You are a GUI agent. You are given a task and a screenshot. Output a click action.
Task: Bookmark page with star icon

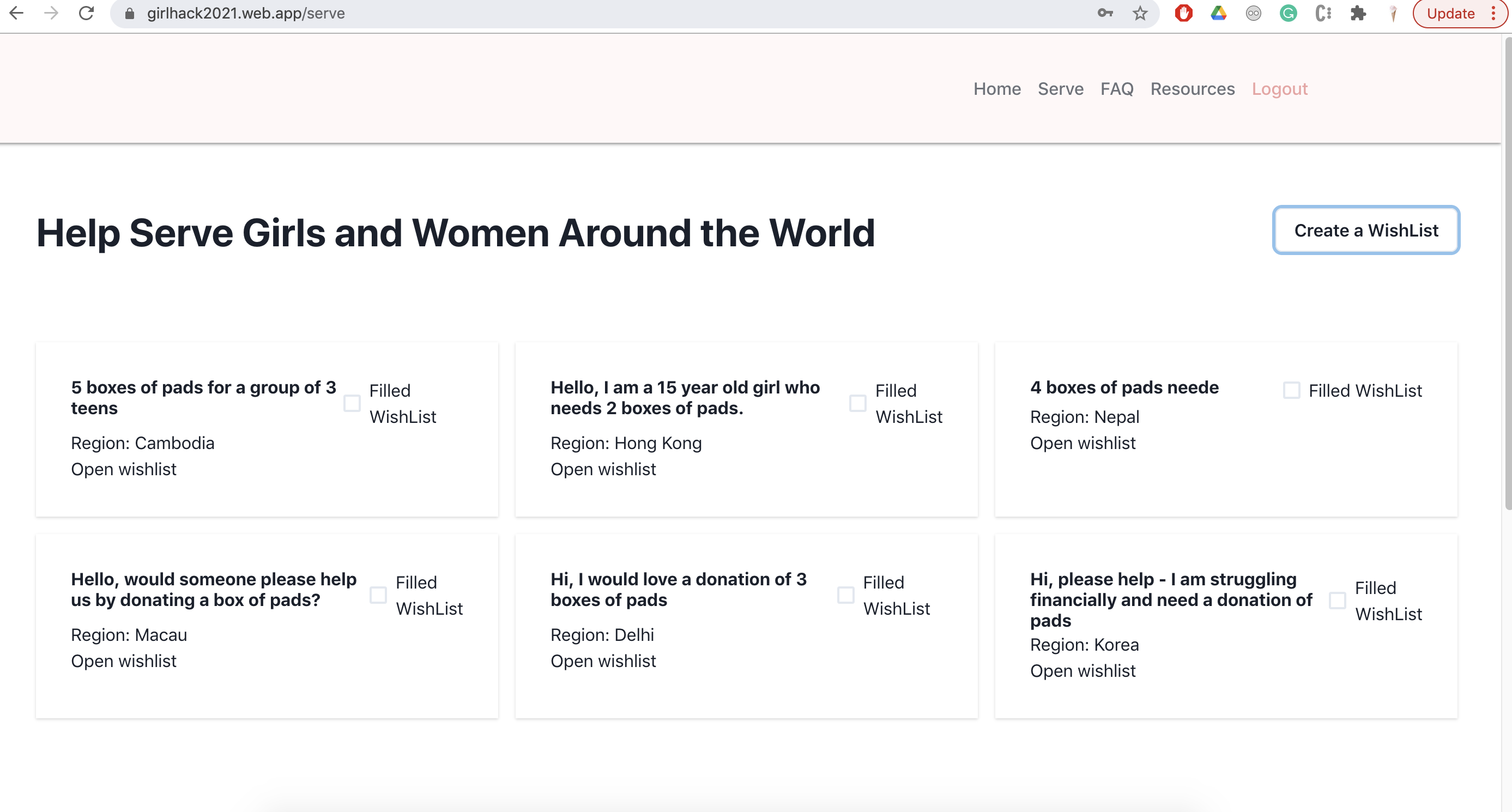pyautogui.click(x=1139, y=13)
